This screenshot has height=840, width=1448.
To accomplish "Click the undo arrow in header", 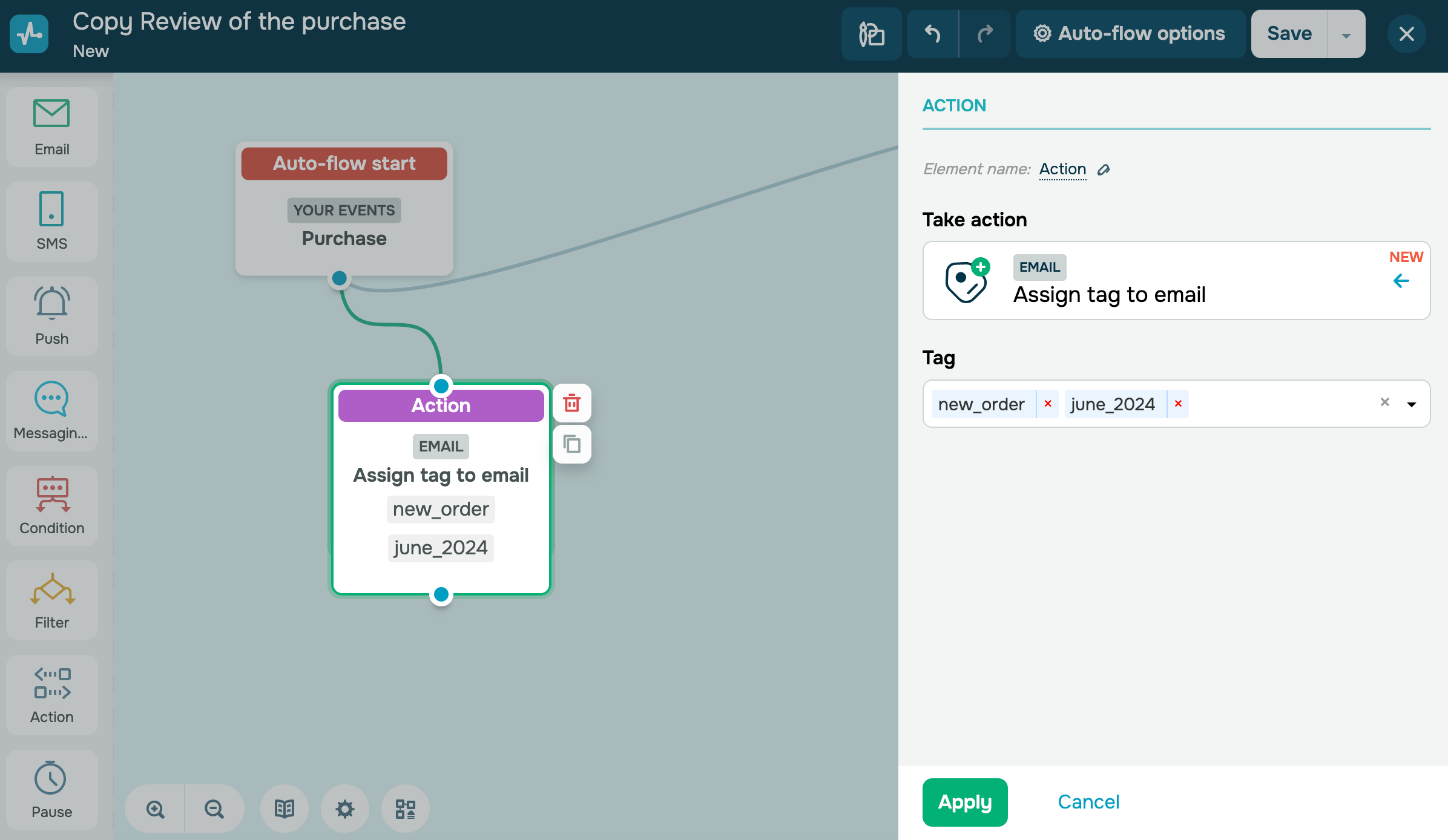I will [932, 34].
